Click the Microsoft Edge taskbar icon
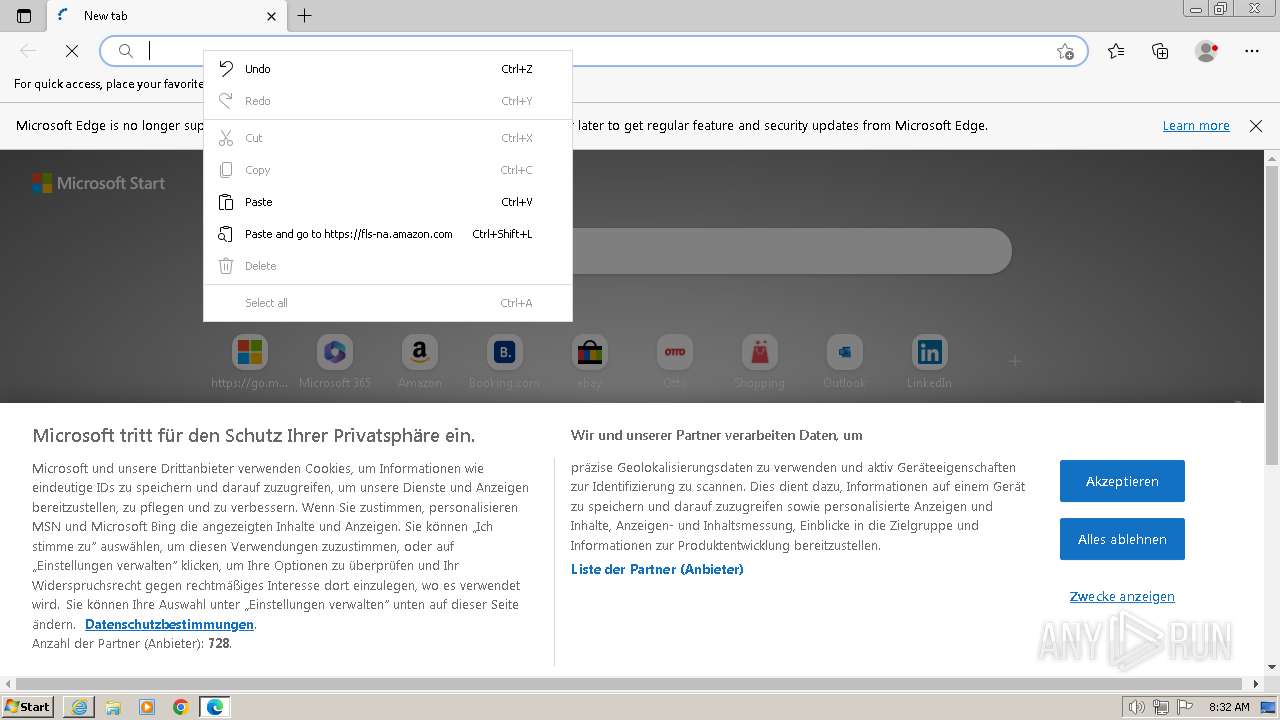The width and height of the screenshot is (1280, 720). point(215,707)
